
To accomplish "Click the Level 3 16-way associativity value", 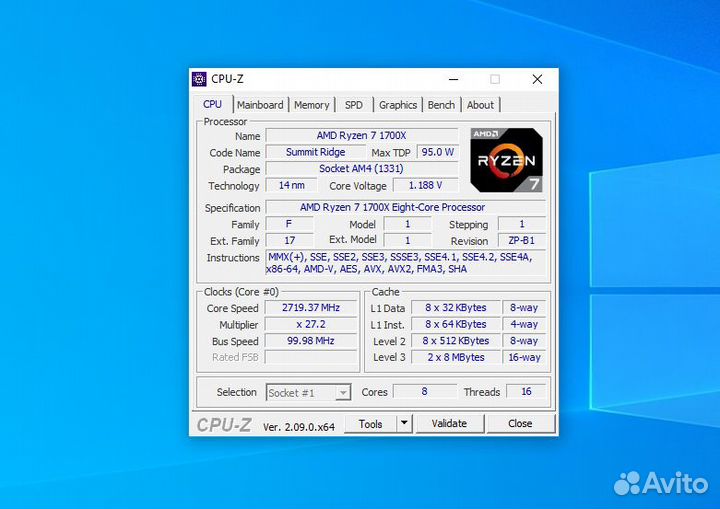I will [x=524, y=357].
